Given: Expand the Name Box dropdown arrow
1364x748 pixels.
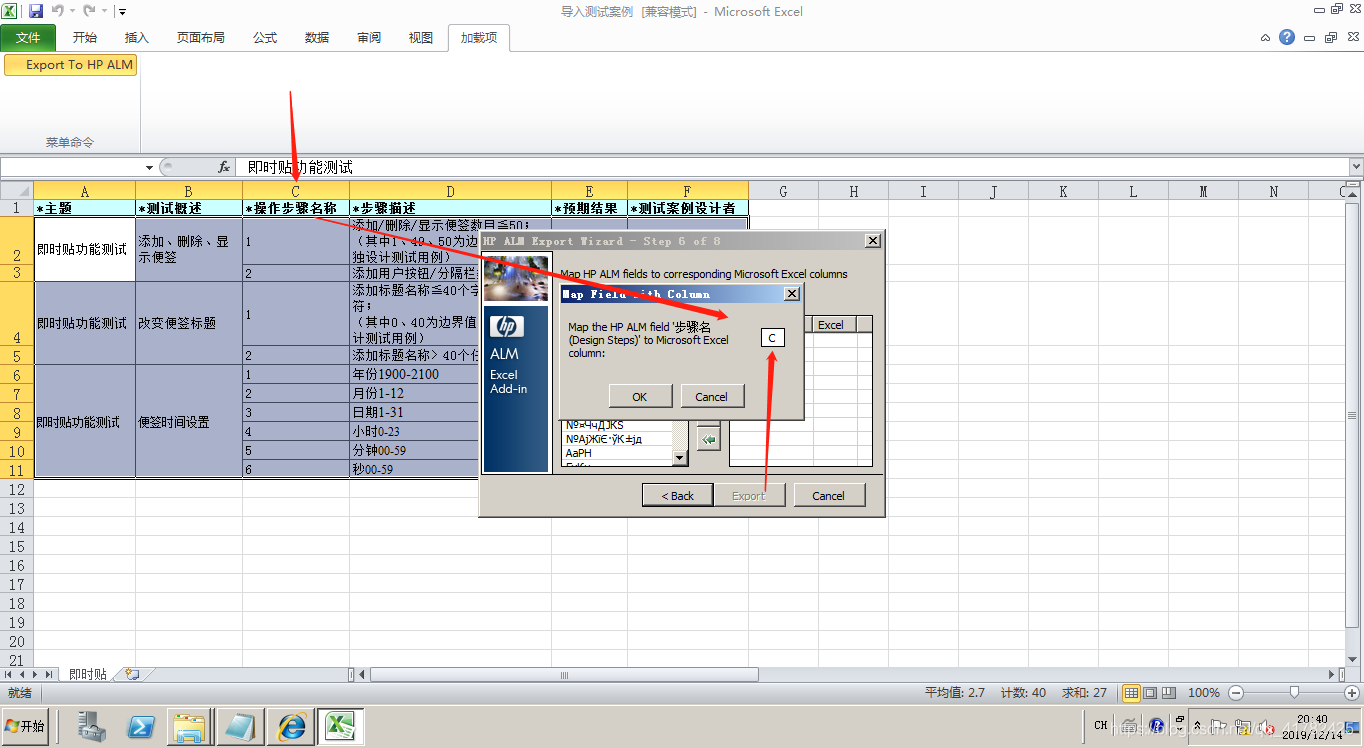Looking at the screenshot, I should point(150,168).
